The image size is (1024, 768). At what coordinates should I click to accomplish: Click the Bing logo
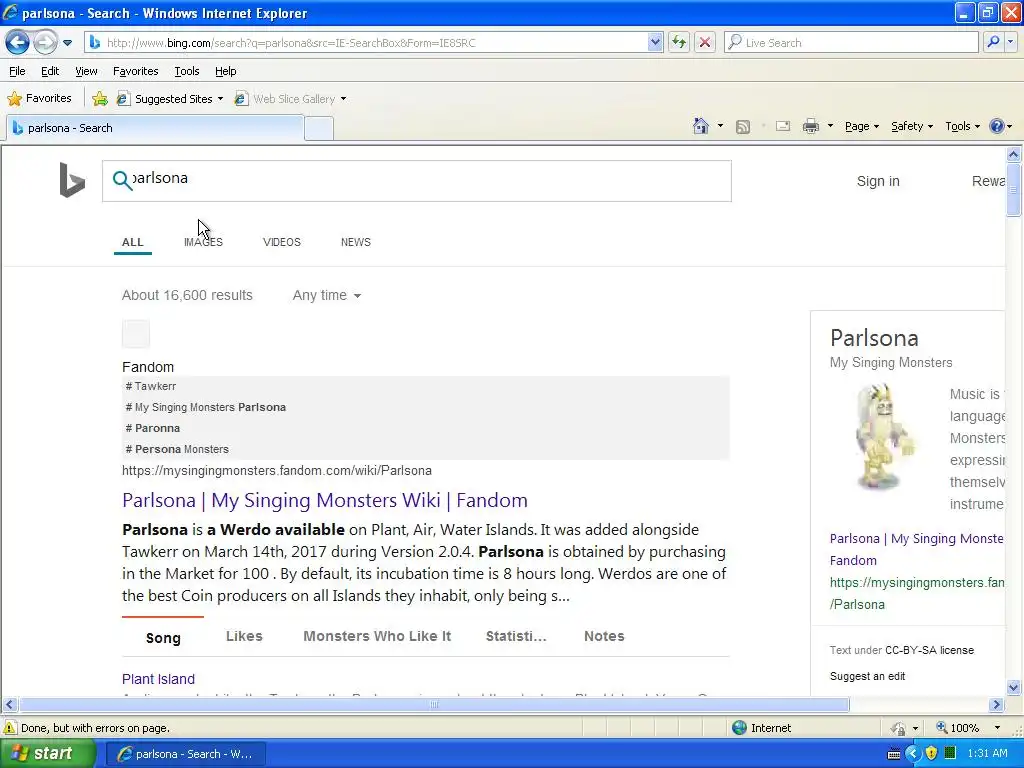coord(72,180)
